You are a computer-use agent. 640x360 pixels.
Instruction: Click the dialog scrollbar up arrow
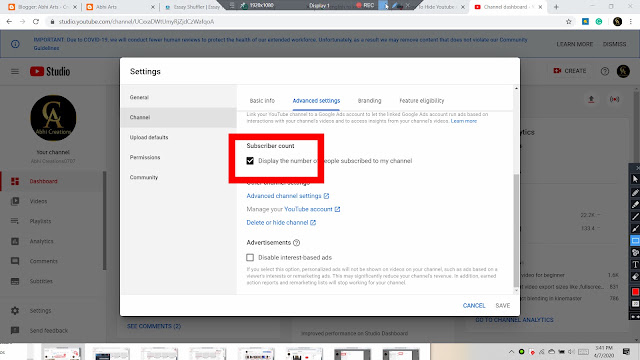click(516, 89)
